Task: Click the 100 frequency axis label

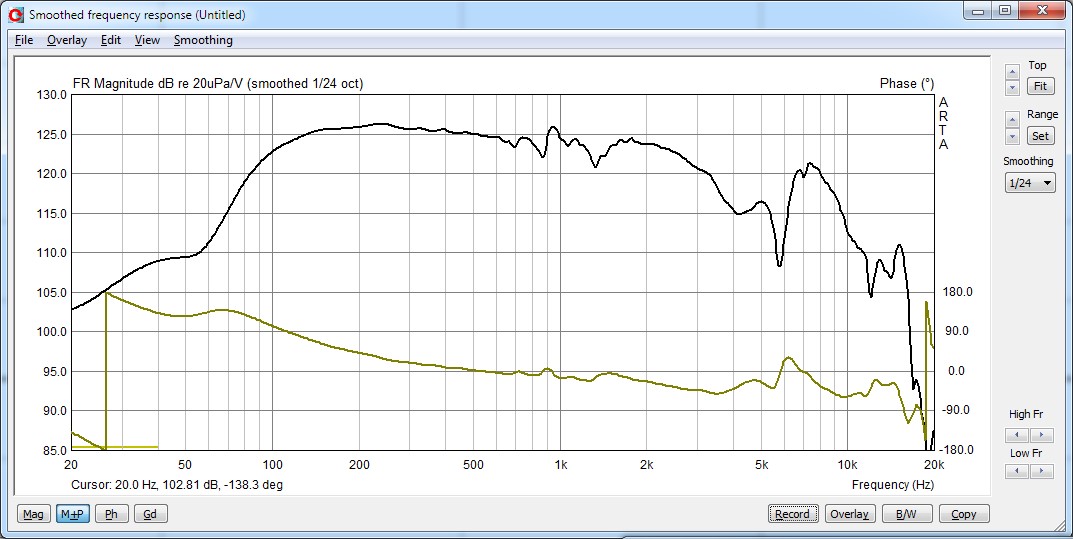Action: coord(272,465)
